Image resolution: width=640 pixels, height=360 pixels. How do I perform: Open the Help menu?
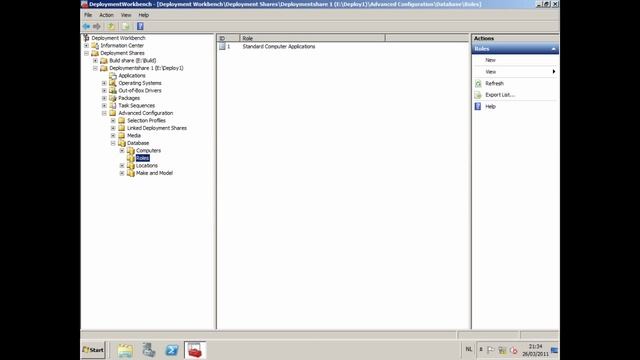coord(143,15)
